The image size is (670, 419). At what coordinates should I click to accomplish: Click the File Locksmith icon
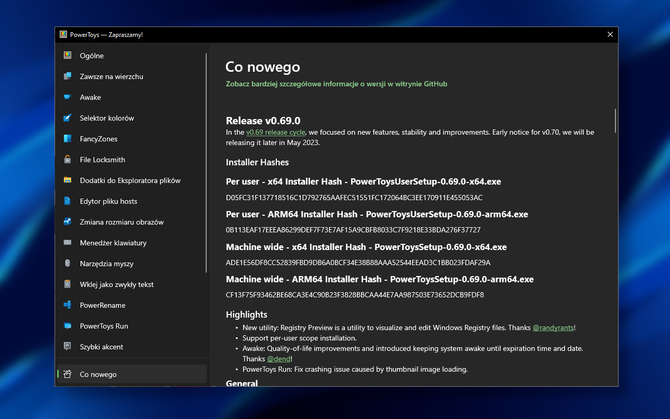coord(67,160)
